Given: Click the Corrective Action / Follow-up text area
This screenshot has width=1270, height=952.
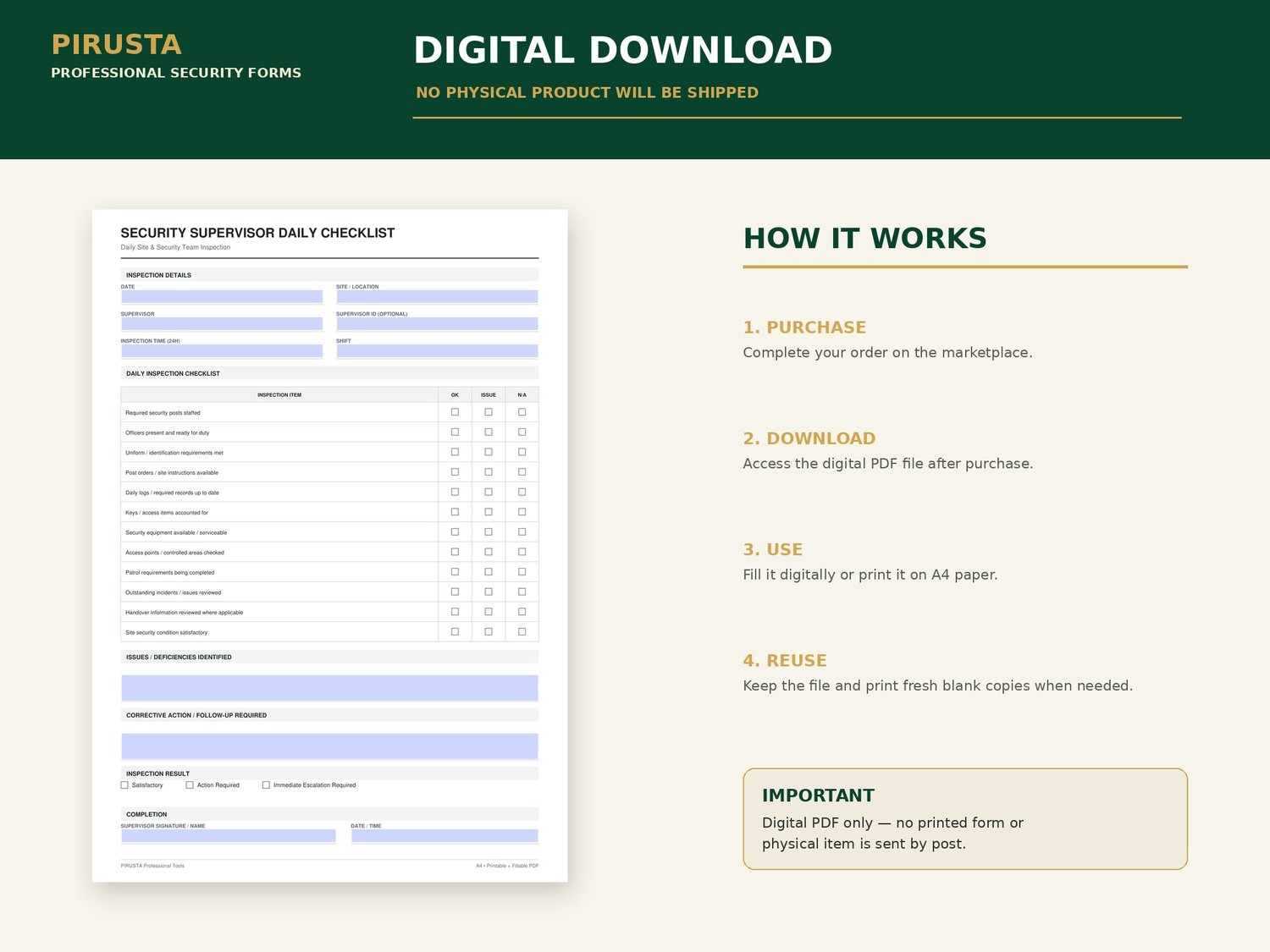Looking at the screenshot, I should coord(329,746).
